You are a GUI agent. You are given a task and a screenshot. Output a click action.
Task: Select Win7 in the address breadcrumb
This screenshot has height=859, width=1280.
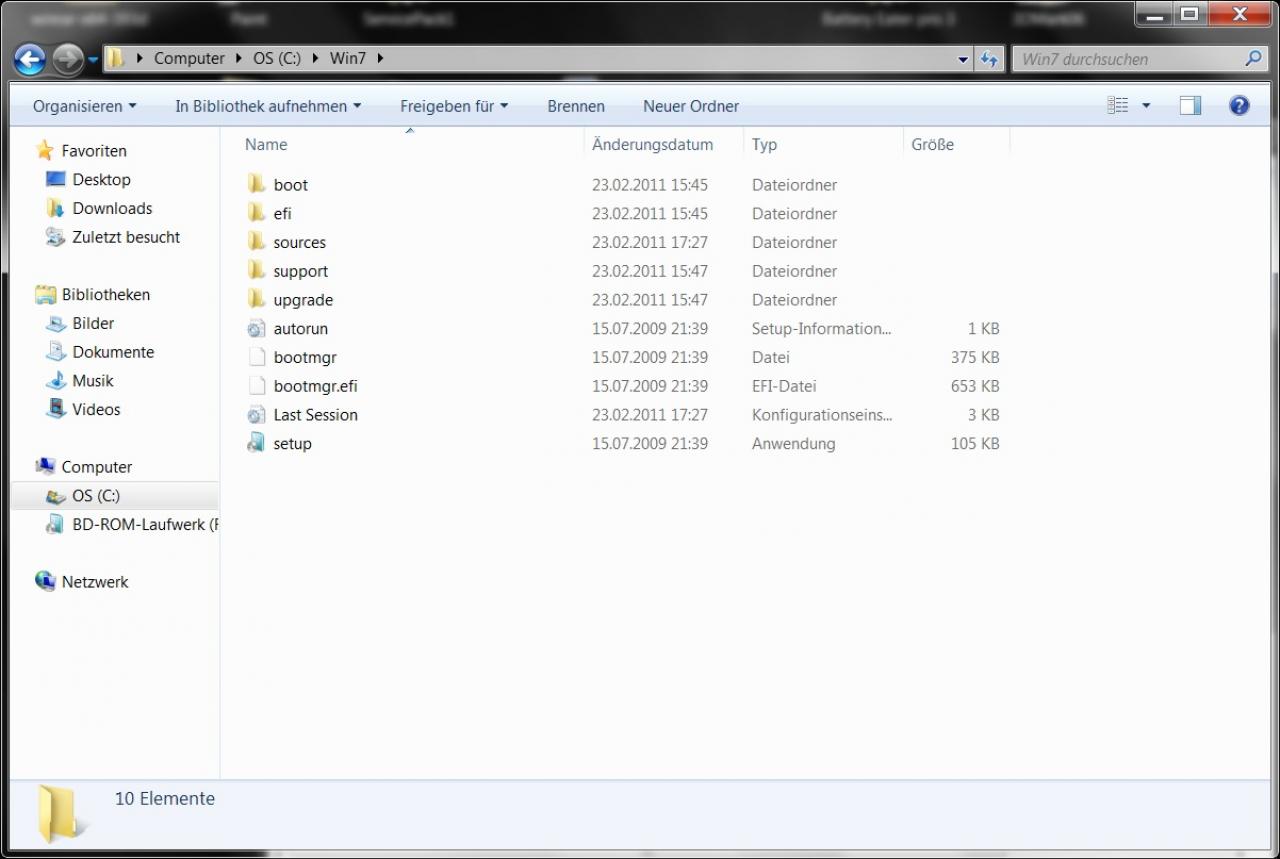click(x=348, y=58)
